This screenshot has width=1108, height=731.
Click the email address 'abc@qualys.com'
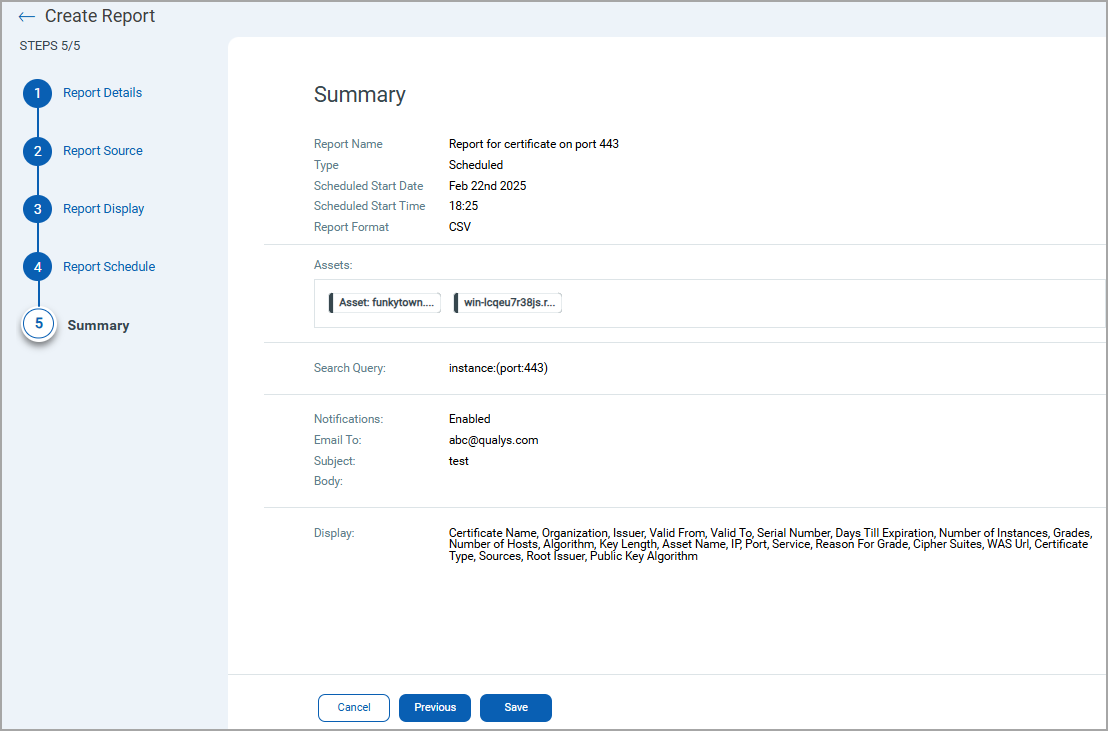493,440
